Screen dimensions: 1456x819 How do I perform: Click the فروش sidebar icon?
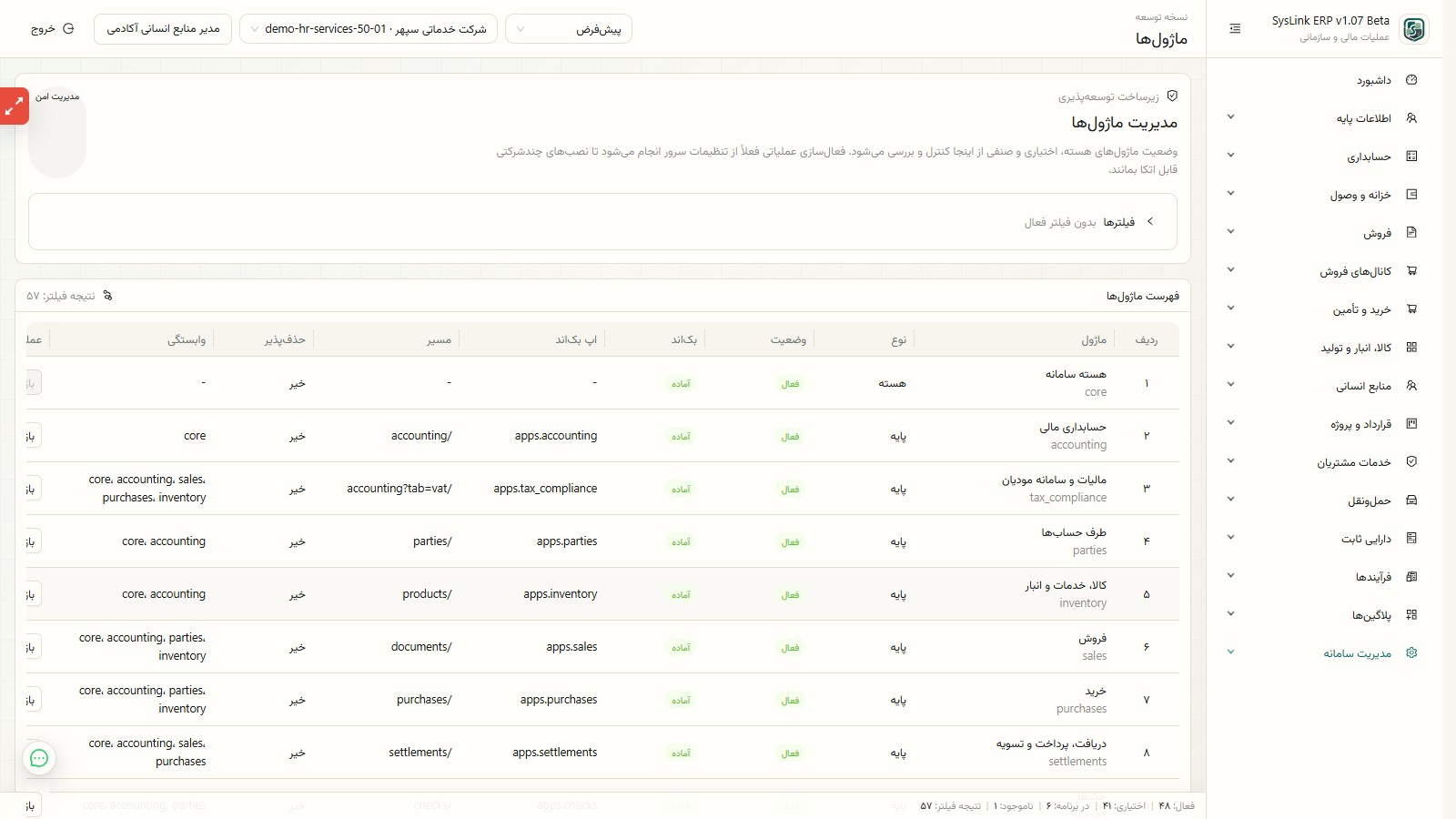[x=1411, y=233]
